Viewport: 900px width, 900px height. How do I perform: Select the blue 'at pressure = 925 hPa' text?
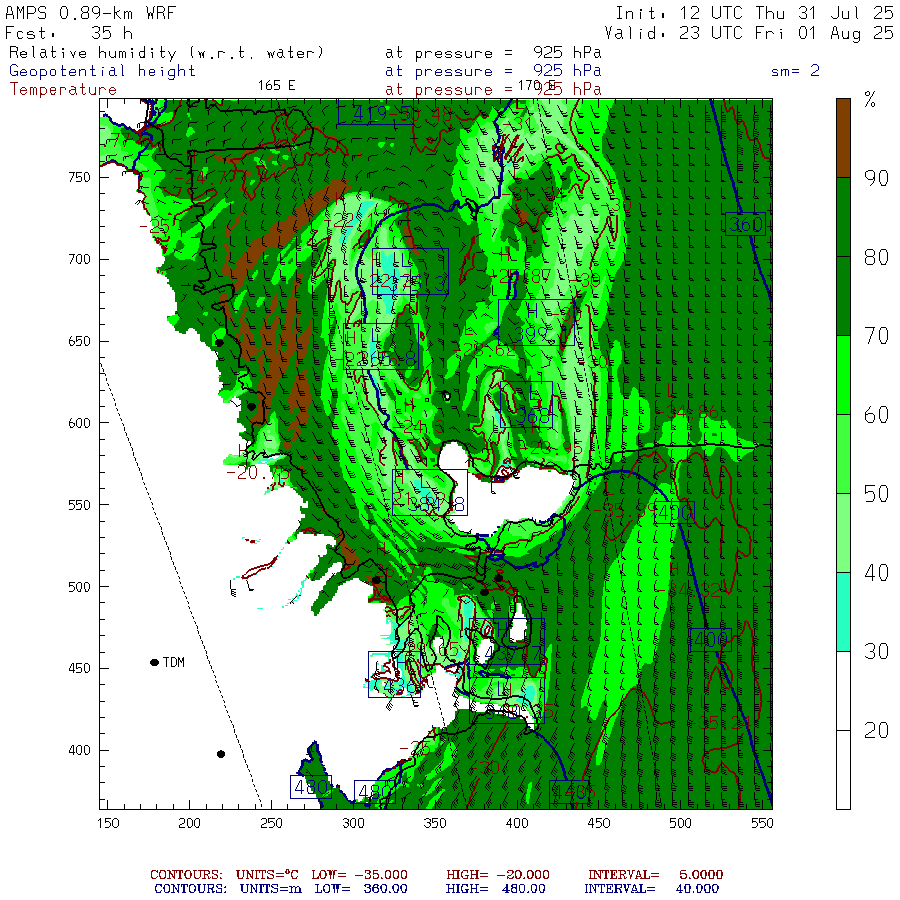(493, 71)
